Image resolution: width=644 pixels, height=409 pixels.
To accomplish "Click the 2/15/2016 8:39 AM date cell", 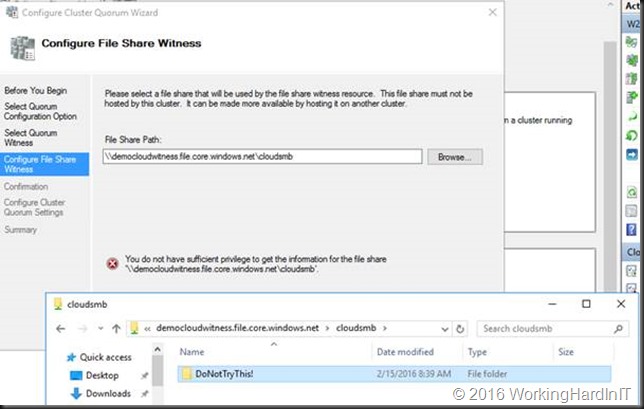I will point(414,374).
